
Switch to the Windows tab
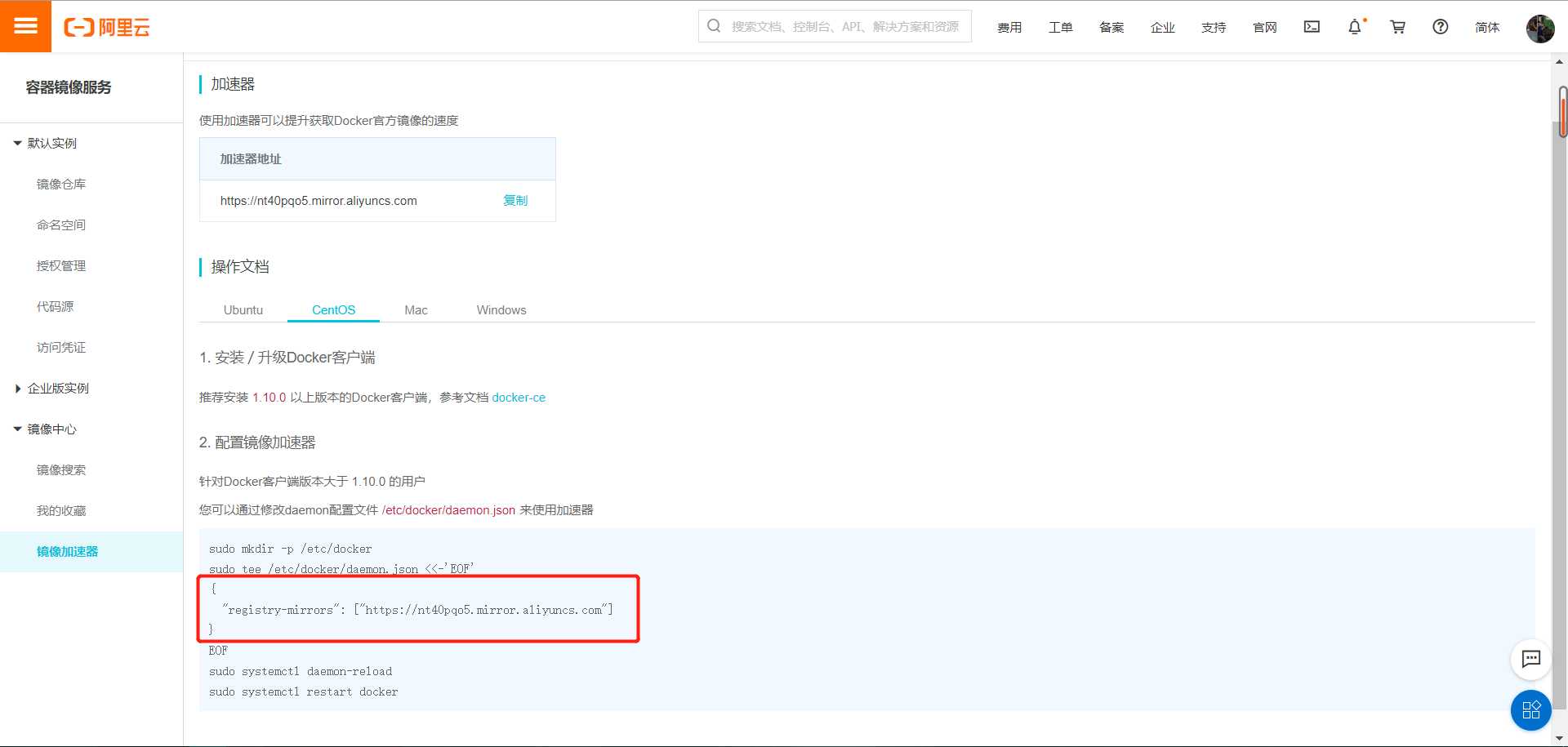tap(501, 310)
